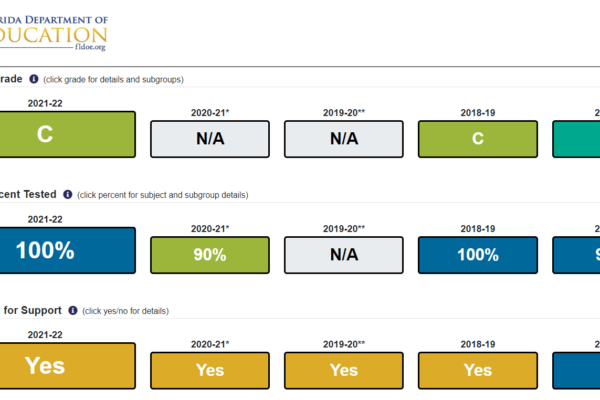Open 2018-19 100% percent tested details

(478, 255)
